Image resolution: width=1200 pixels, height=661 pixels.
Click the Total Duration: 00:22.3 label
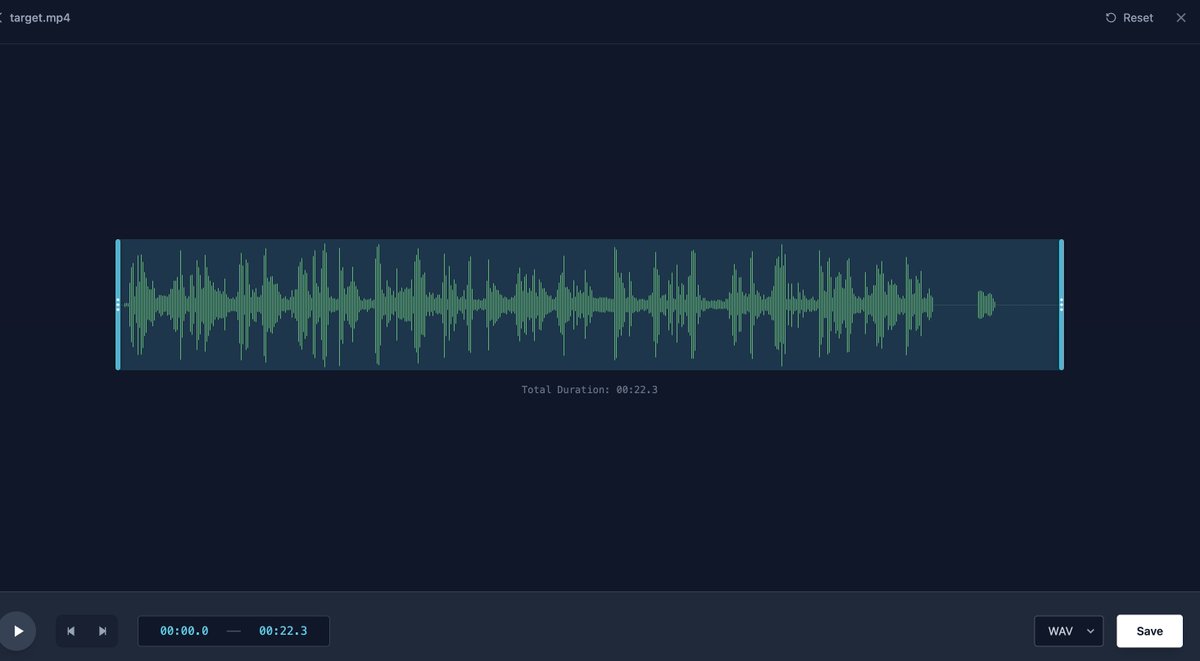click(x=590, y=389)
